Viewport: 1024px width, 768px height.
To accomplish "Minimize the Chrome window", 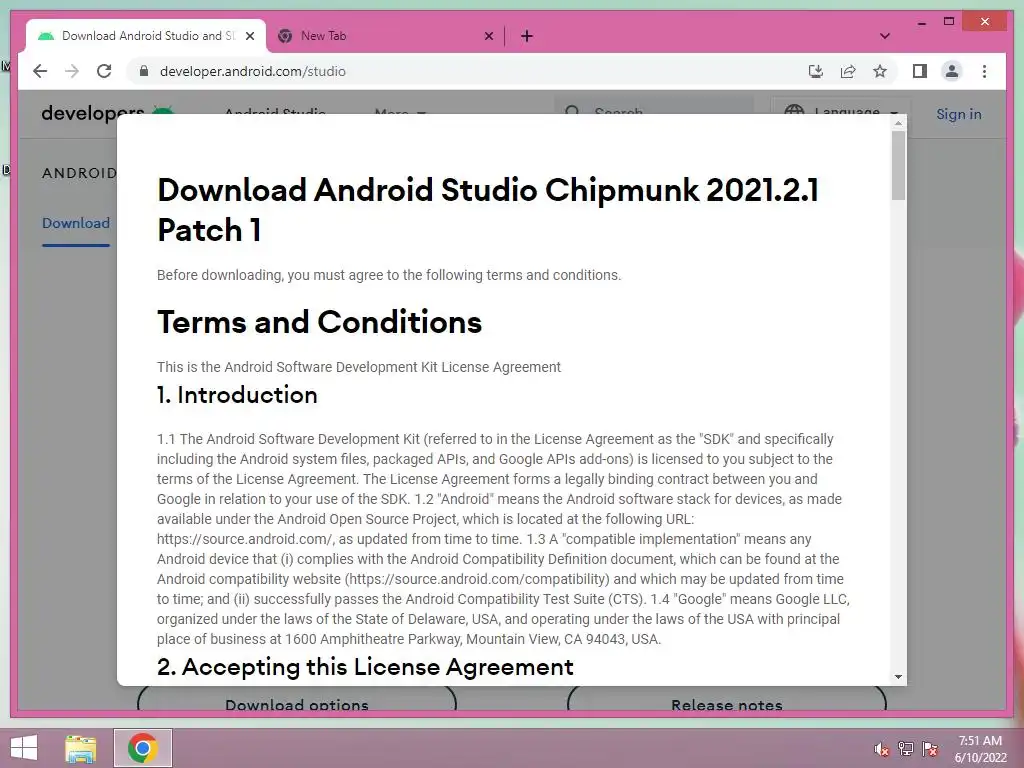I will point(921,22).
